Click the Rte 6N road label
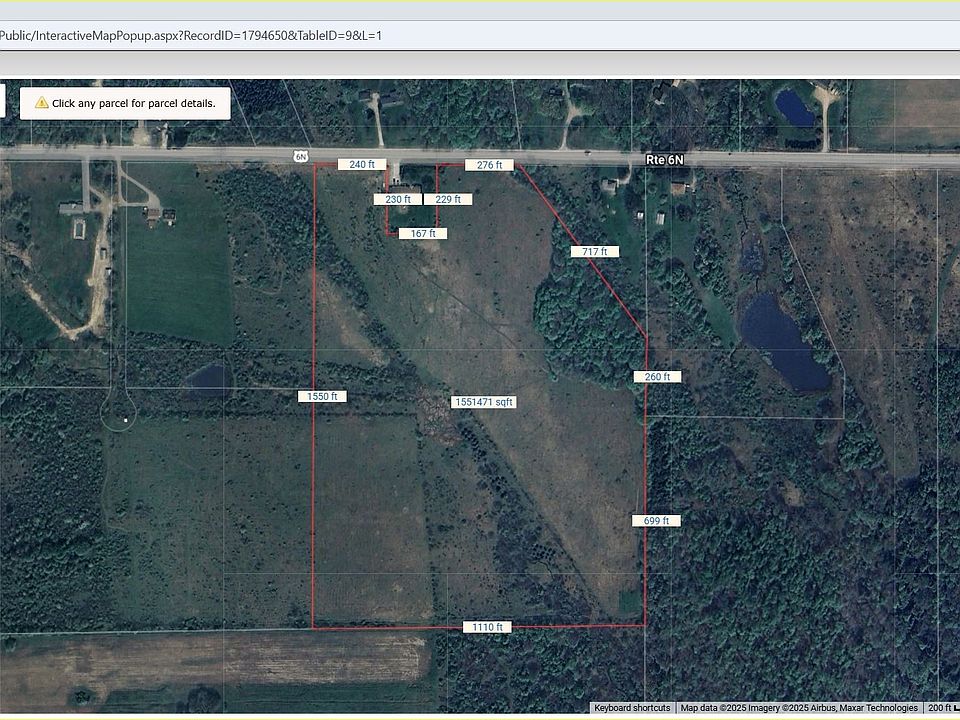Image resolution: width=960 pixels, height=720 pixels. click(x=664, y=160)
